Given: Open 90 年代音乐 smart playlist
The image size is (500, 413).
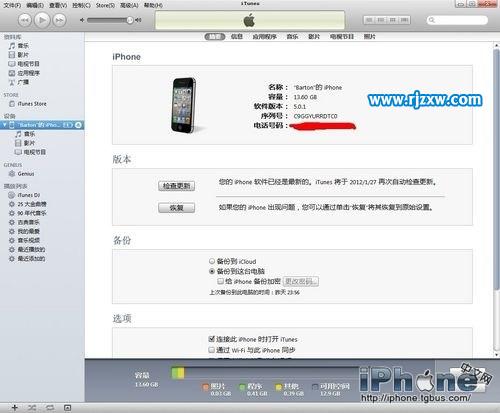Looking at the screenshot, I should [27, 213].
